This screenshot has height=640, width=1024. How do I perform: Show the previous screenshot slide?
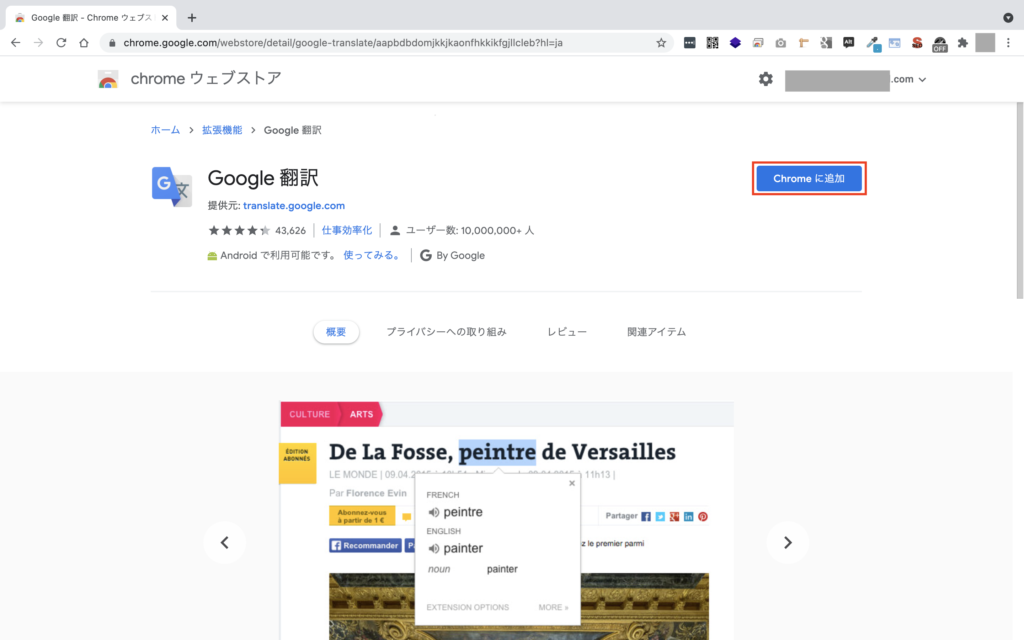[225, 542]
